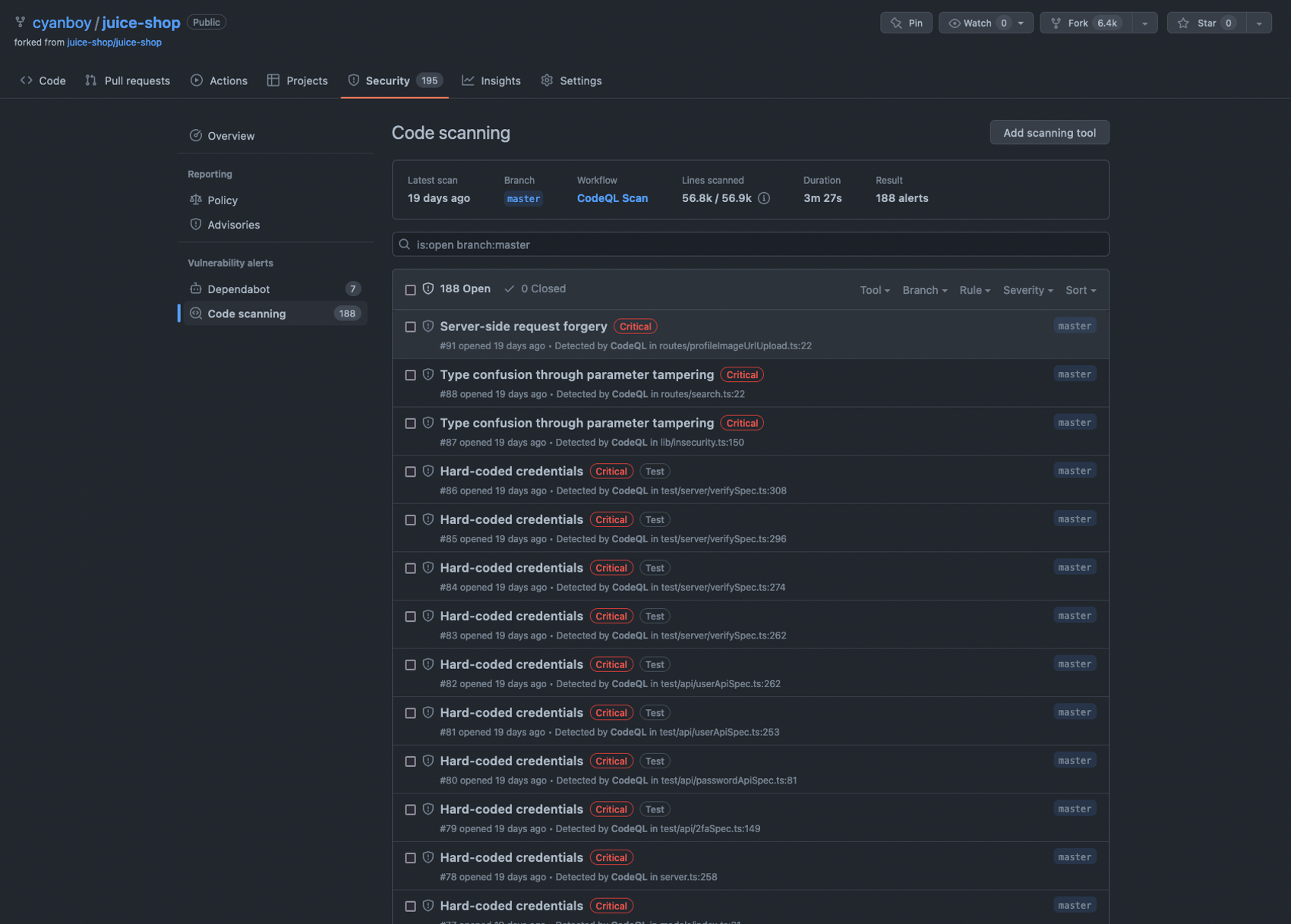1291x924 pixels.
Task: Click the shield icon on alert #83
Action: 428,616
